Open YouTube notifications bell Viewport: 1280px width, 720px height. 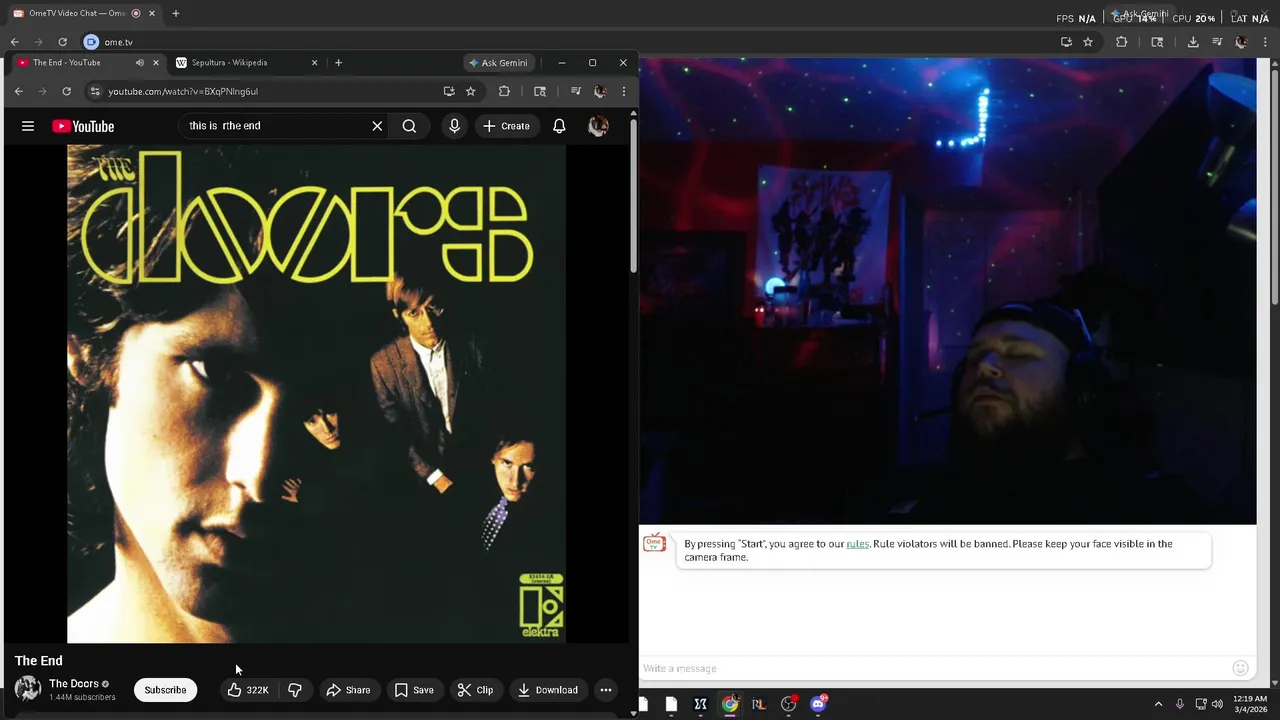559,126
